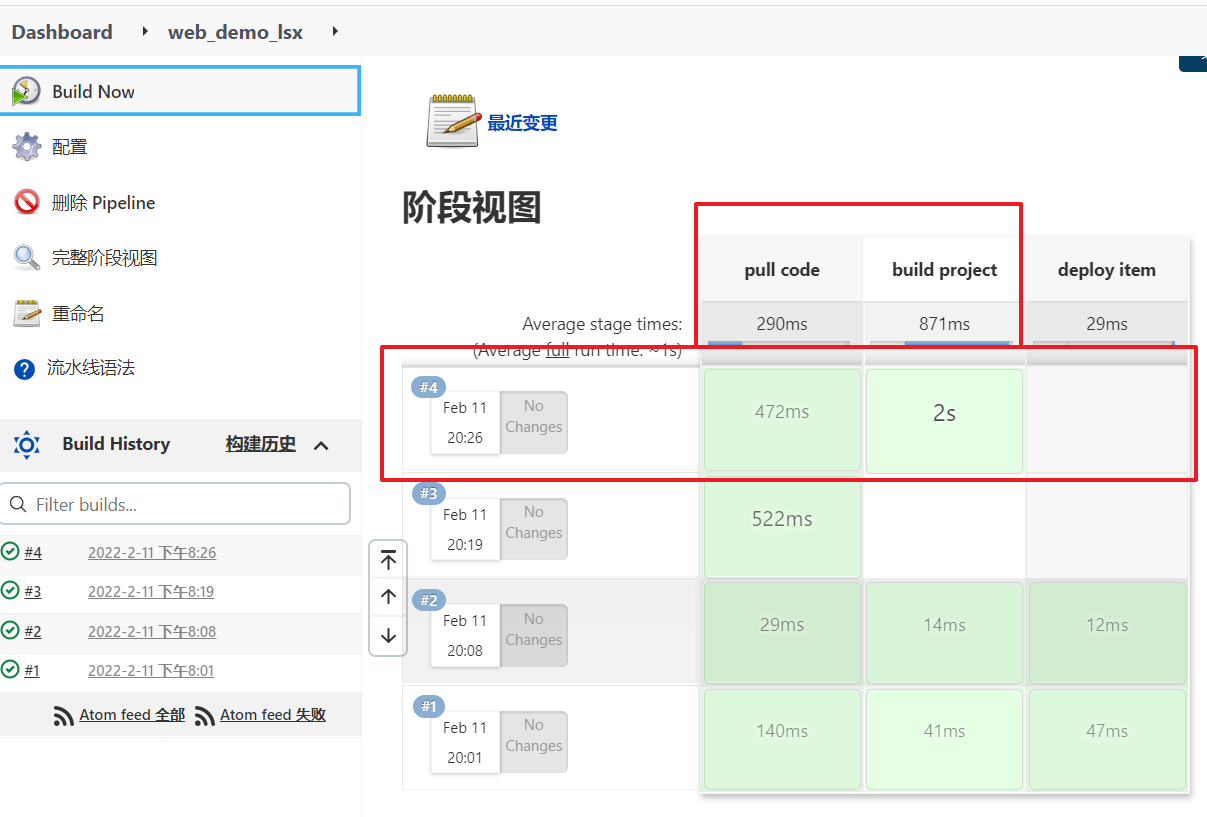Select 配置 in sidebar
Screen dimensions: 1207x817
(70, 147)
